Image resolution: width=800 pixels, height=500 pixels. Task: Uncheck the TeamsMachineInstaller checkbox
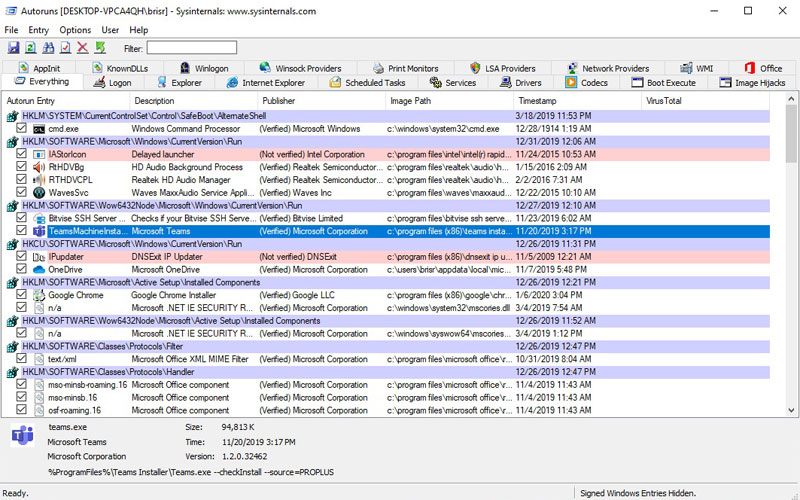[21, 230]
